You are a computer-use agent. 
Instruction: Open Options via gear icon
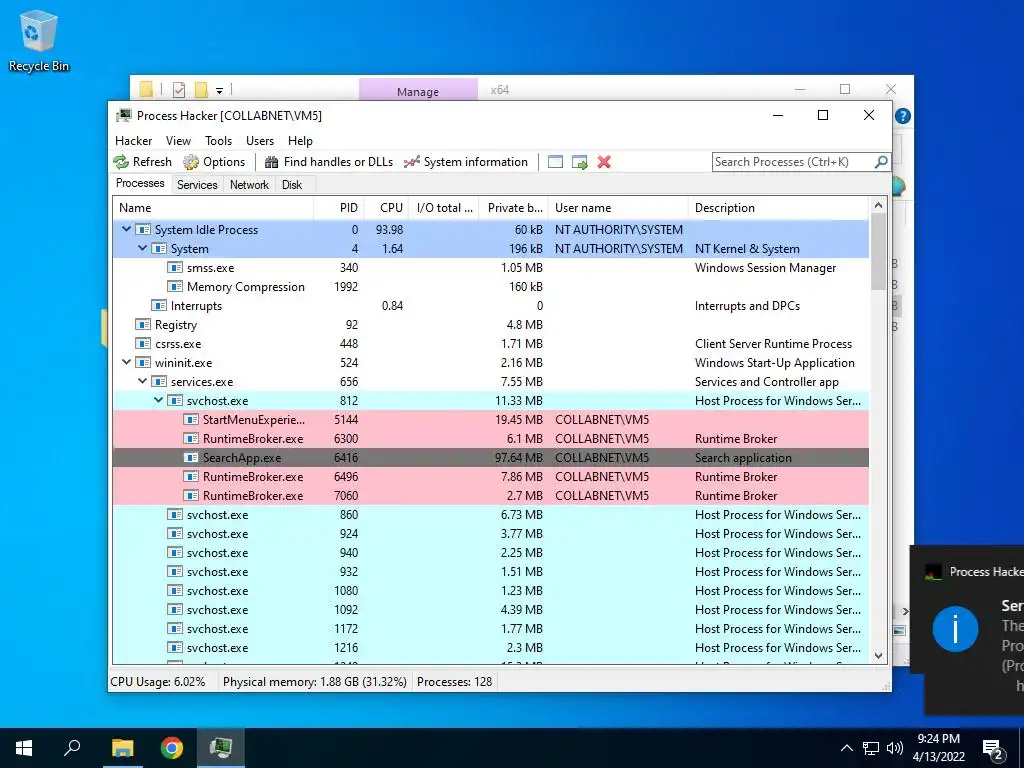pyautogui.click(x=191, y=162)
